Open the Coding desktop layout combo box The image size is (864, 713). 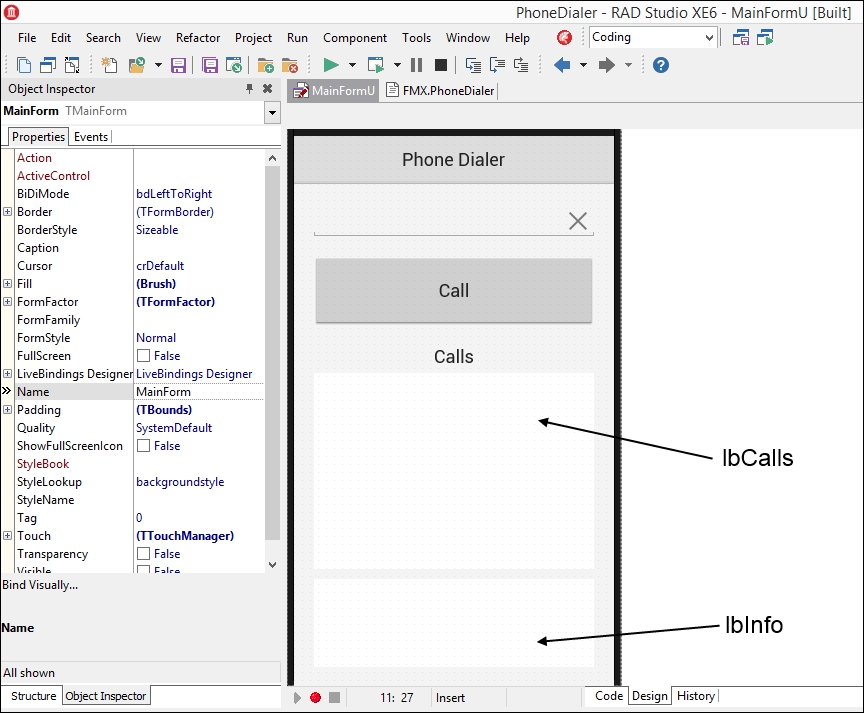click(x=654, y=37)
